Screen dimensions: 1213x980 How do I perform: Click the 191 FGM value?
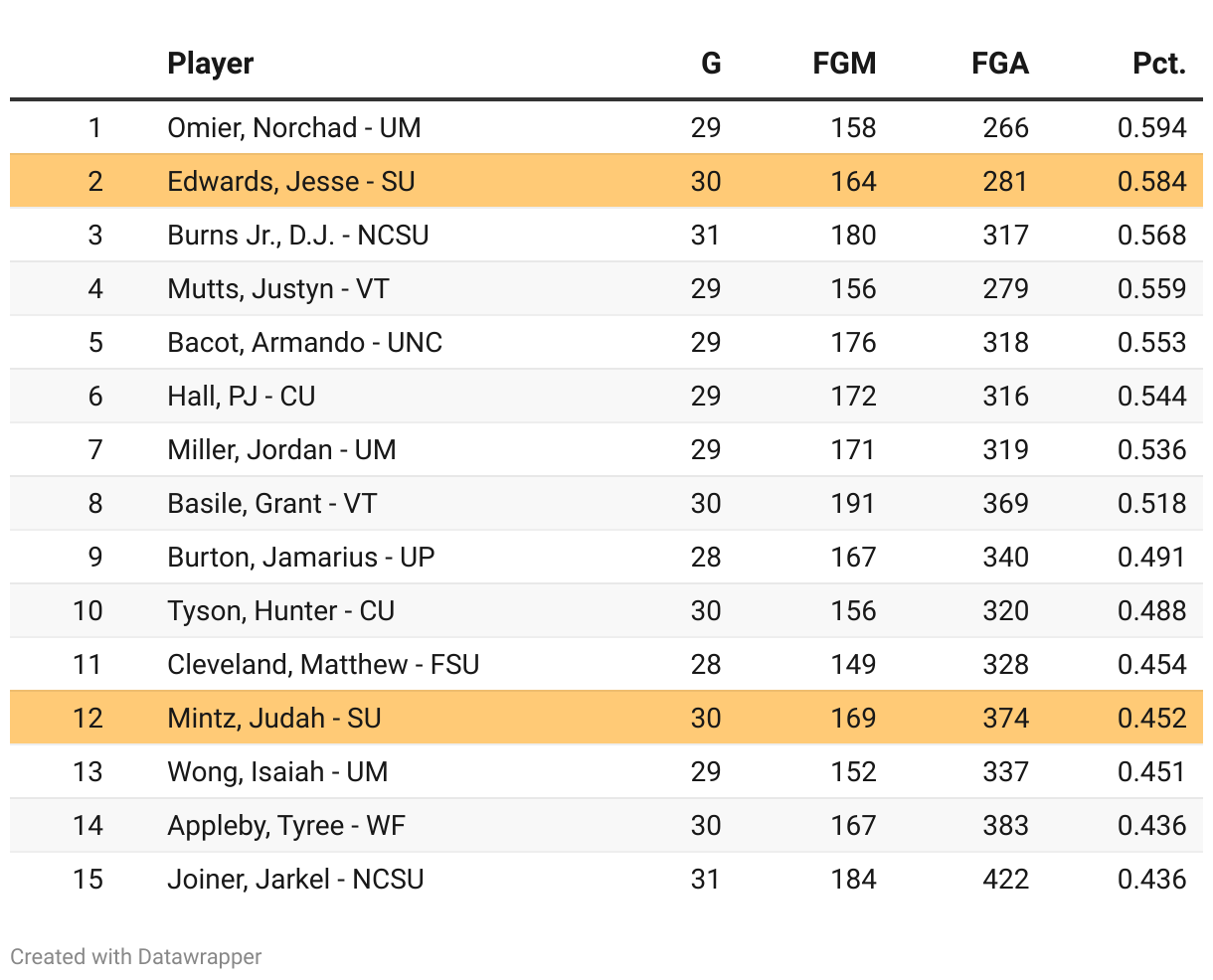[x=853, y=504]
